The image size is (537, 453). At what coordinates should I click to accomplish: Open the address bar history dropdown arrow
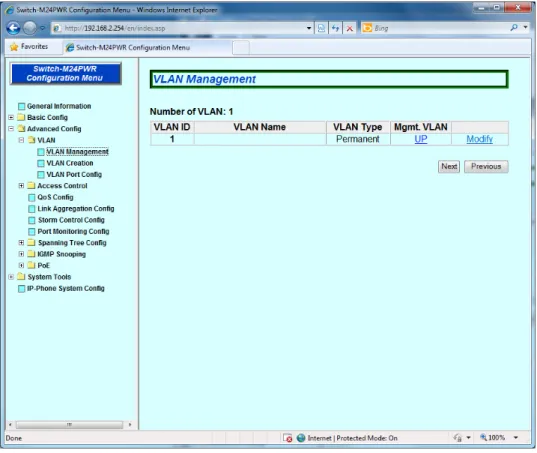click(x=309, y=28)
